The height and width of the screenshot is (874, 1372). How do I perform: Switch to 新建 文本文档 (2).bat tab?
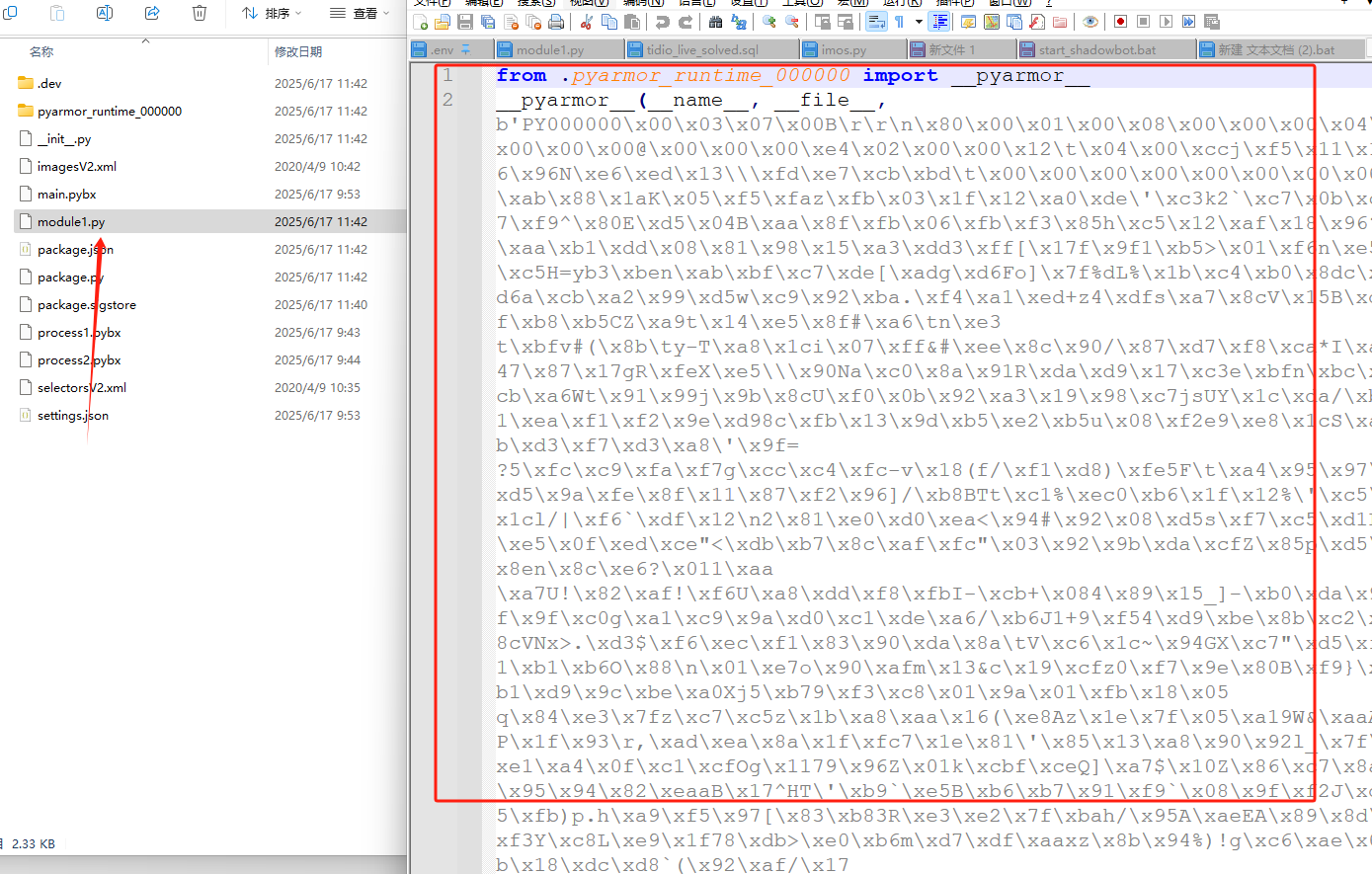tap(1283, 49)
